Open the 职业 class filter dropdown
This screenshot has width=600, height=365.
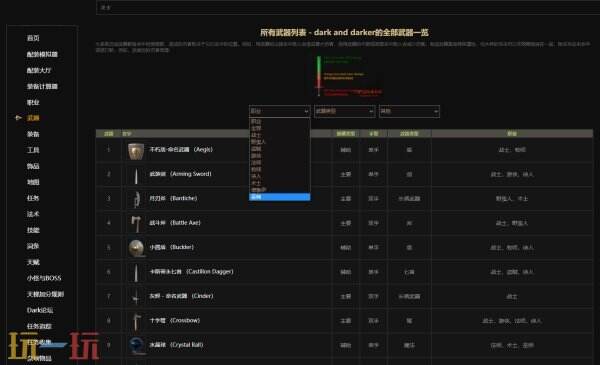click(x=279, y=111)
